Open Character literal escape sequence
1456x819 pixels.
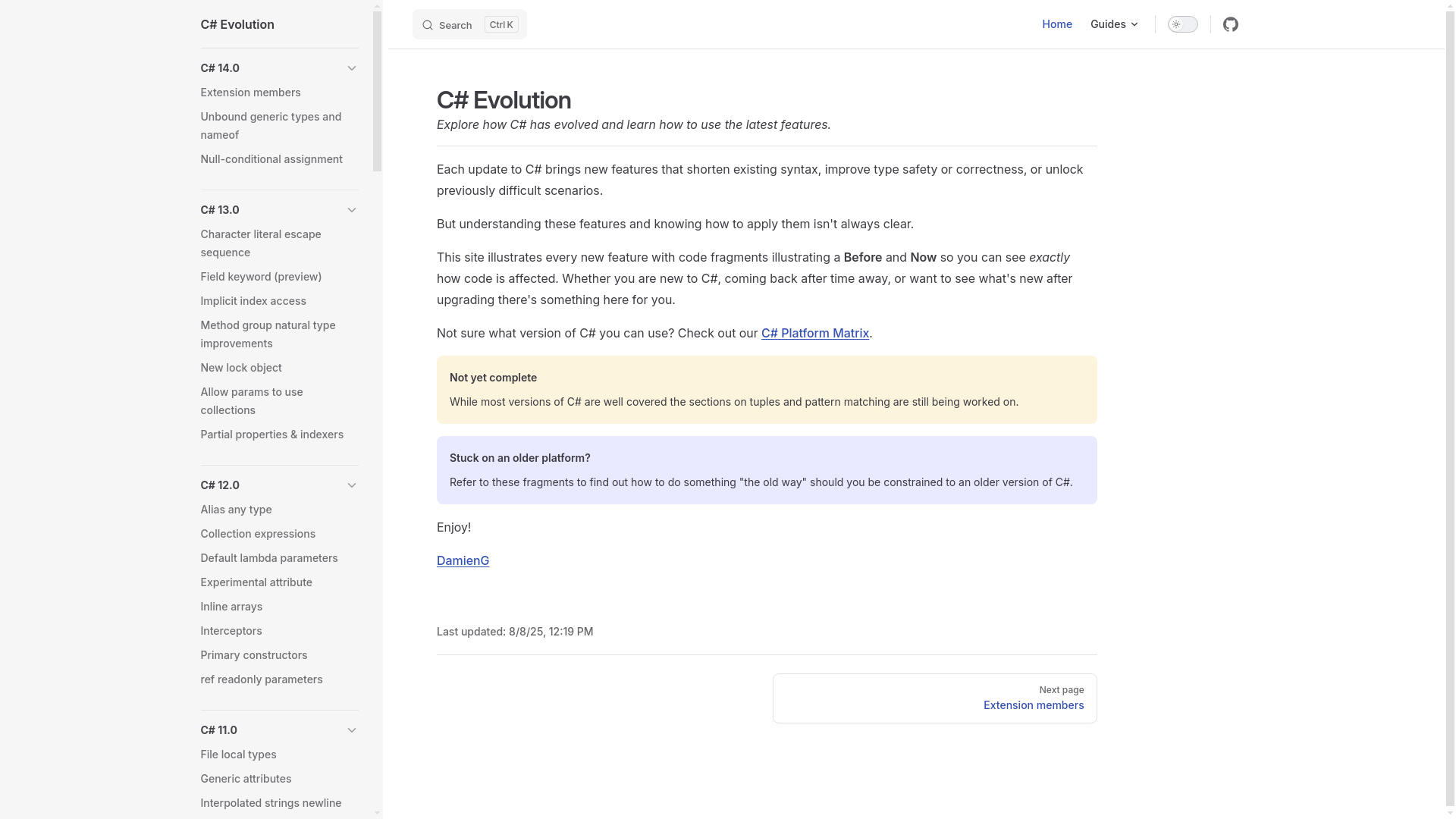point(261,243)
